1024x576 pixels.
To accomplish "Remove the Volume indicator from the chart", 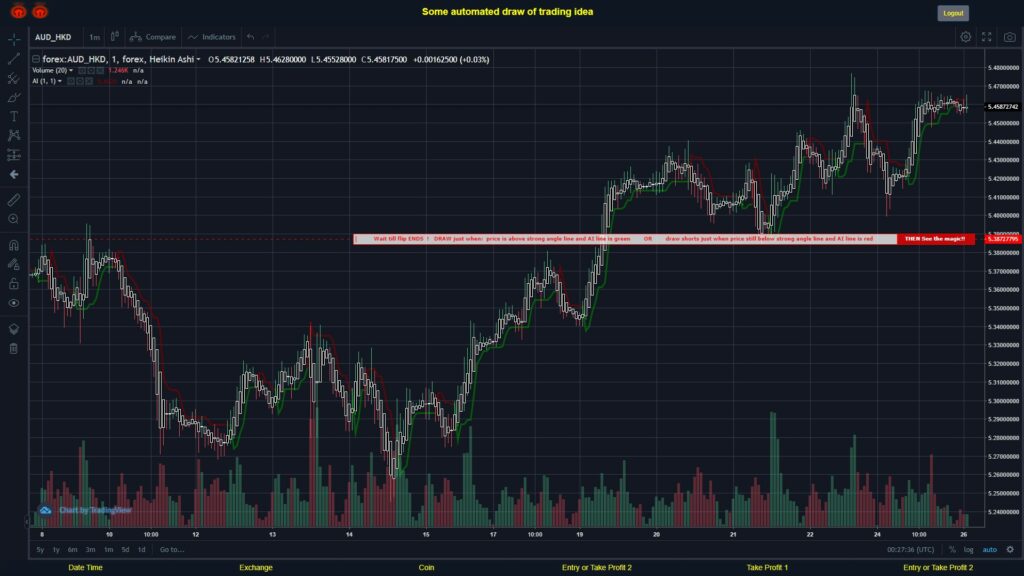I will click(101, 70).
